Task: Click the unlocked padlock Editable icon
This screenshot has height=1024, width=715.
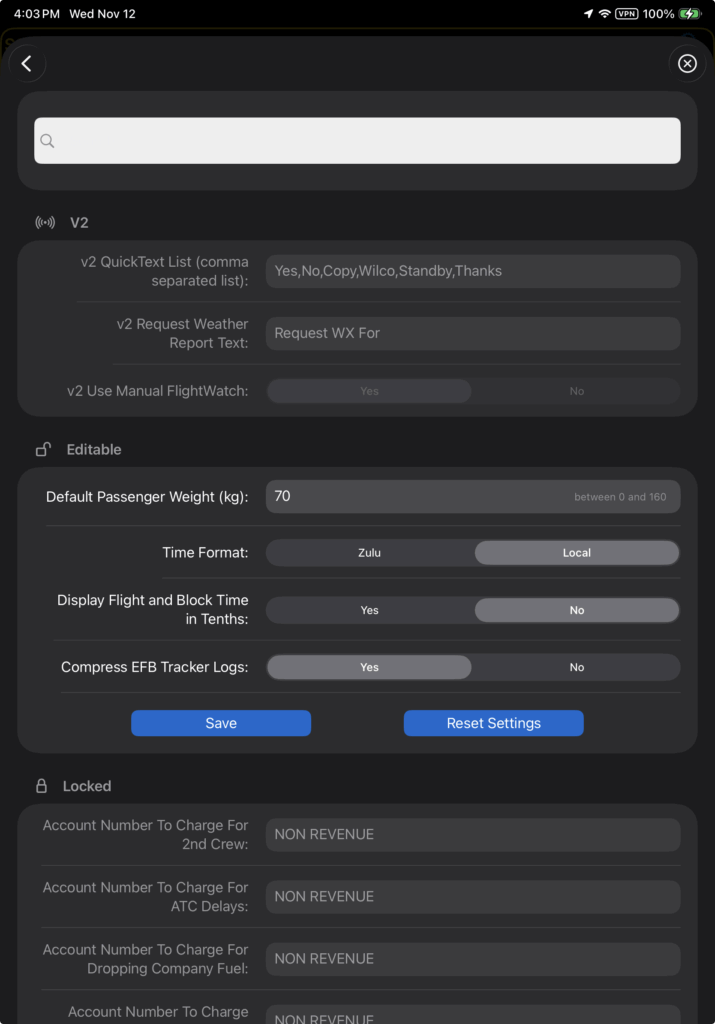Action: click(x=43, y=450)
